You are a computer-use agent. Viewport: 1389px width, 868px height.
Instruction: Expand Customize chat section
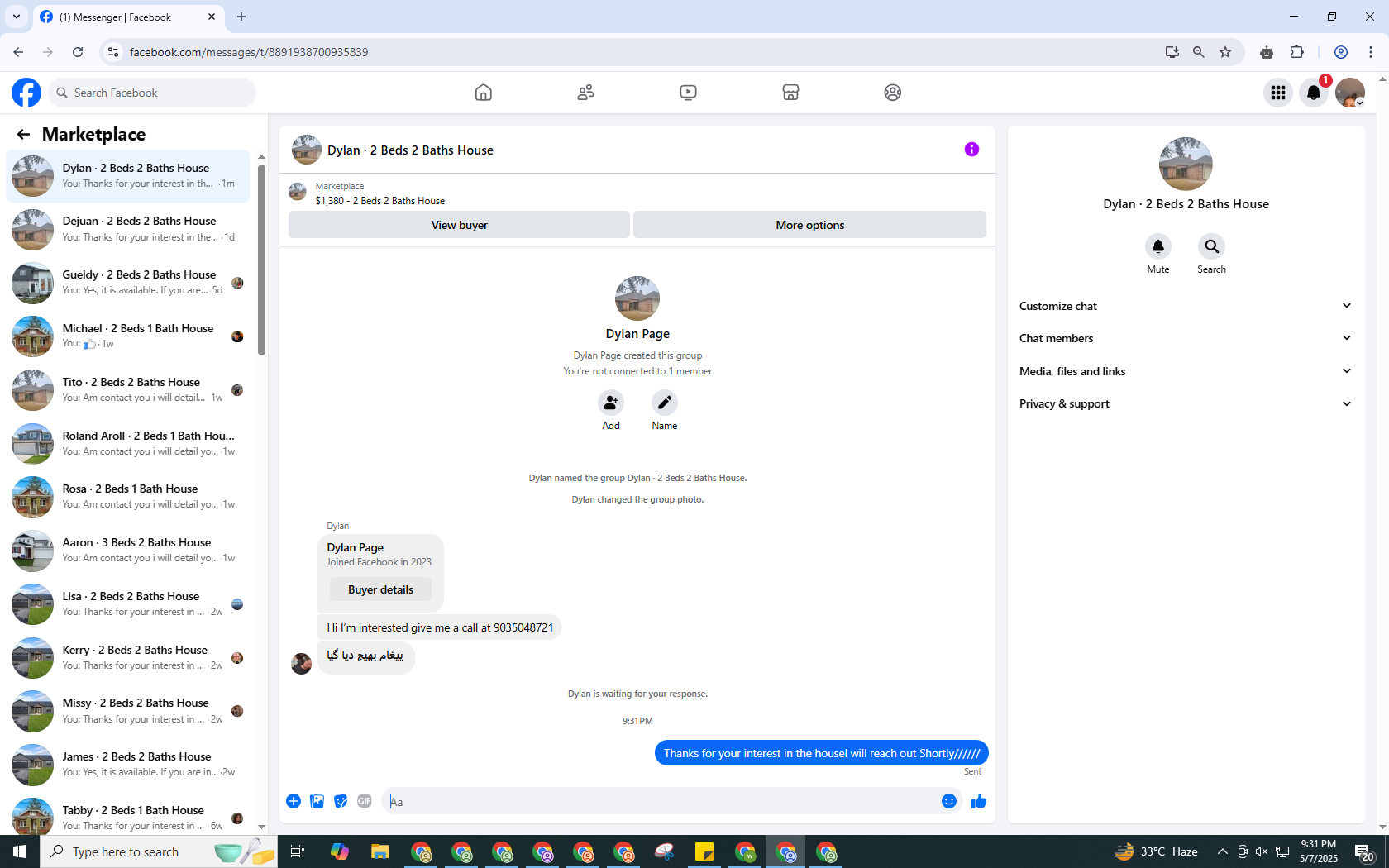click(1186, 306)
